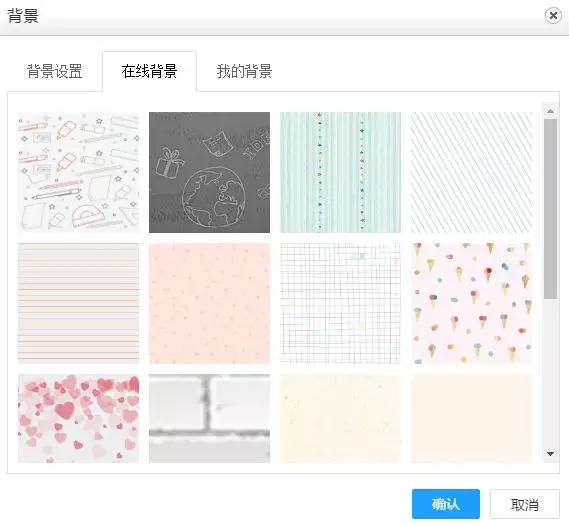
Task: Close the 背景 dialog with X icon
Action: tap(553, 16)
